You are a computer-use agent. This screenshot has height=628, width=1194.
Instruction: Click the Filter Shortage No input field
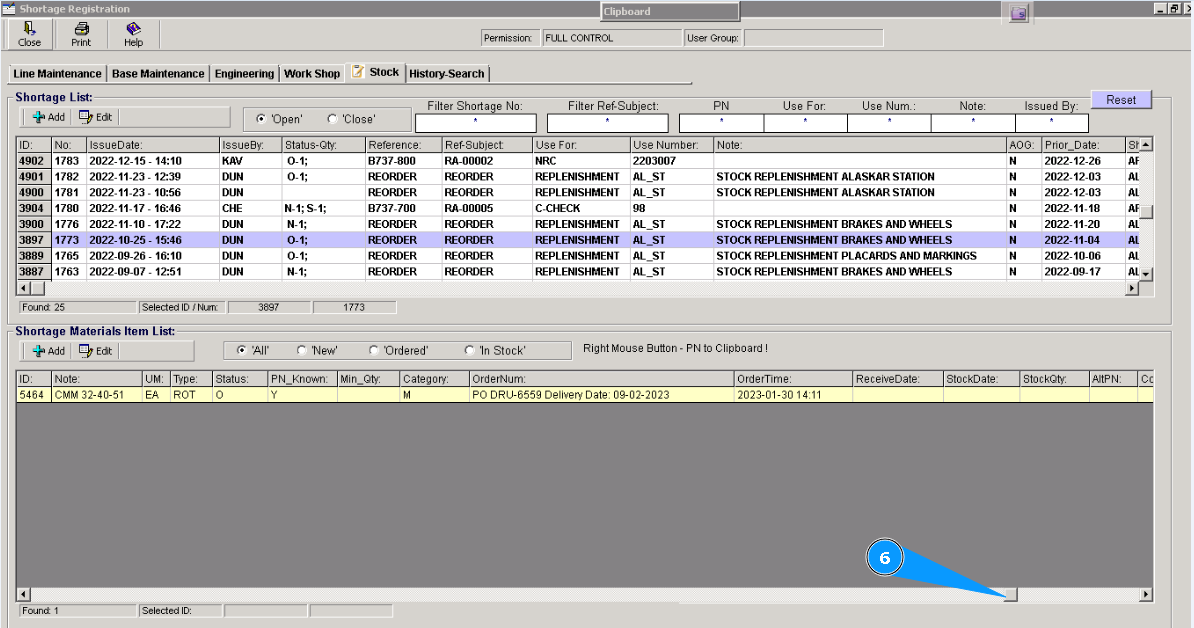(475, 123)
